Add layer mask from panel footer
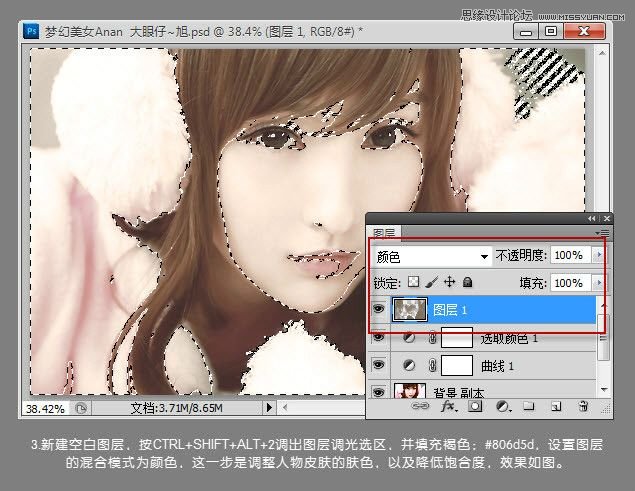635x491 pixels. point(475,406)
